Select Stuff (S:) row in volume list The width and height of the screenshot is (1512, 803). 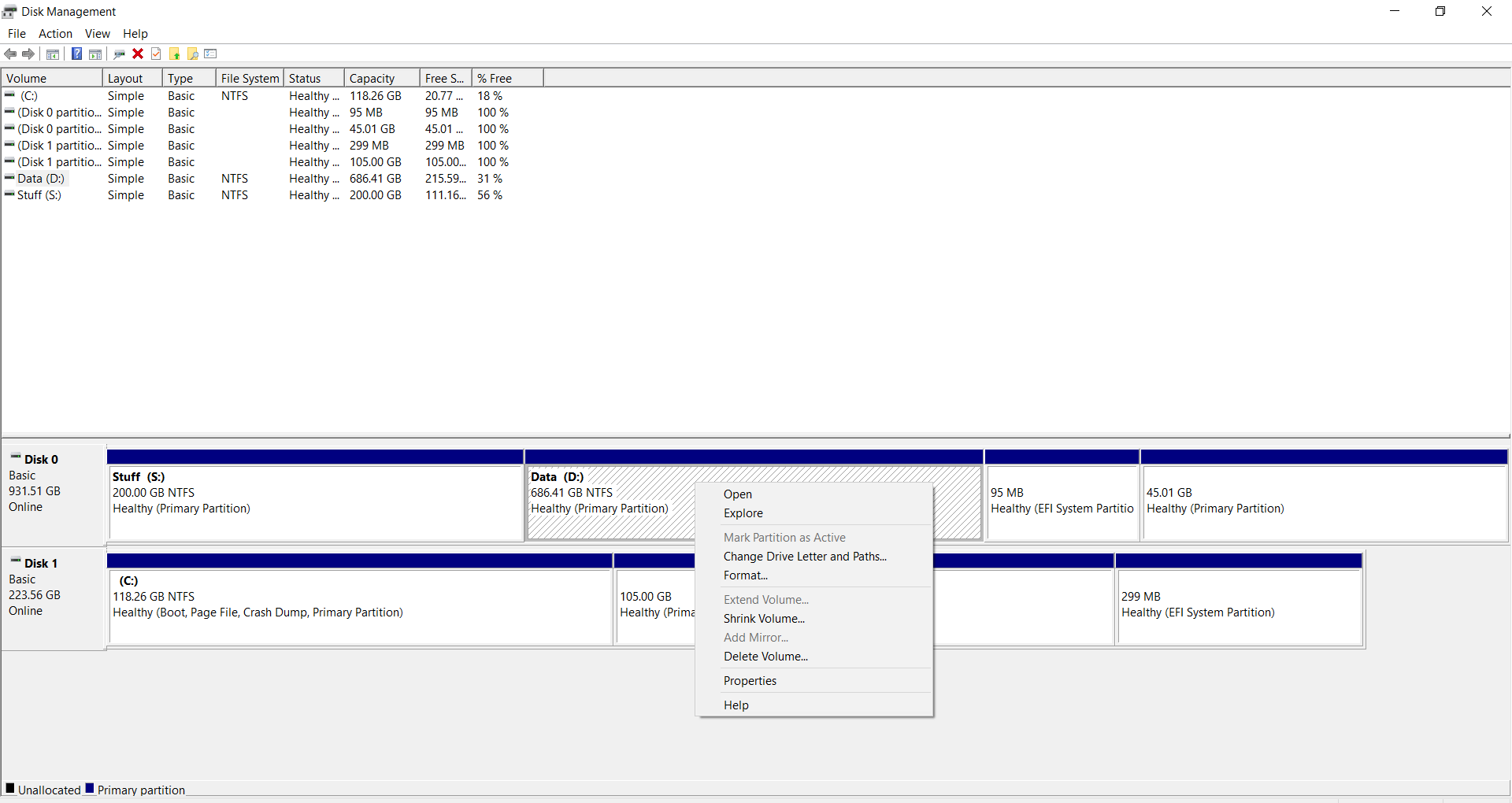click(39, 195)
